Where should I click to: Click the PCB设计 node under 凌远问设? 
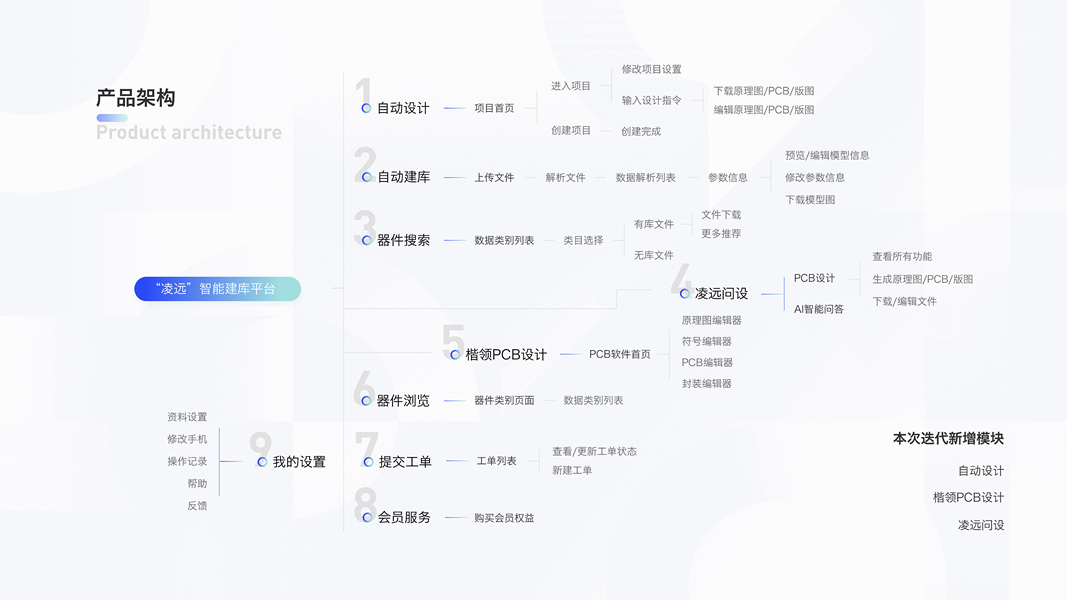point(814,278)
